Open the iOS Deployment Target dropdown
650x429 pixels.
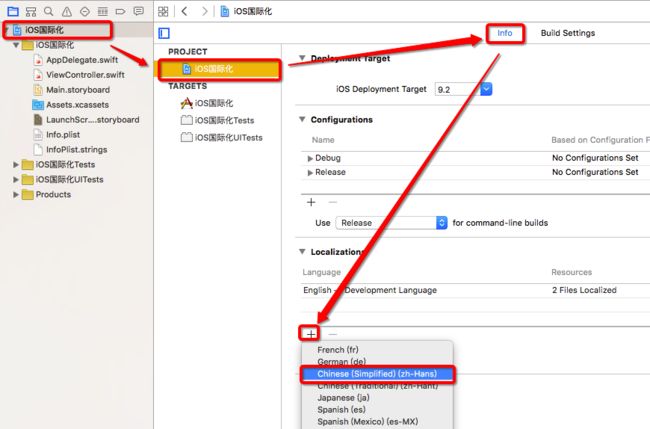click(x=486, y=89)
